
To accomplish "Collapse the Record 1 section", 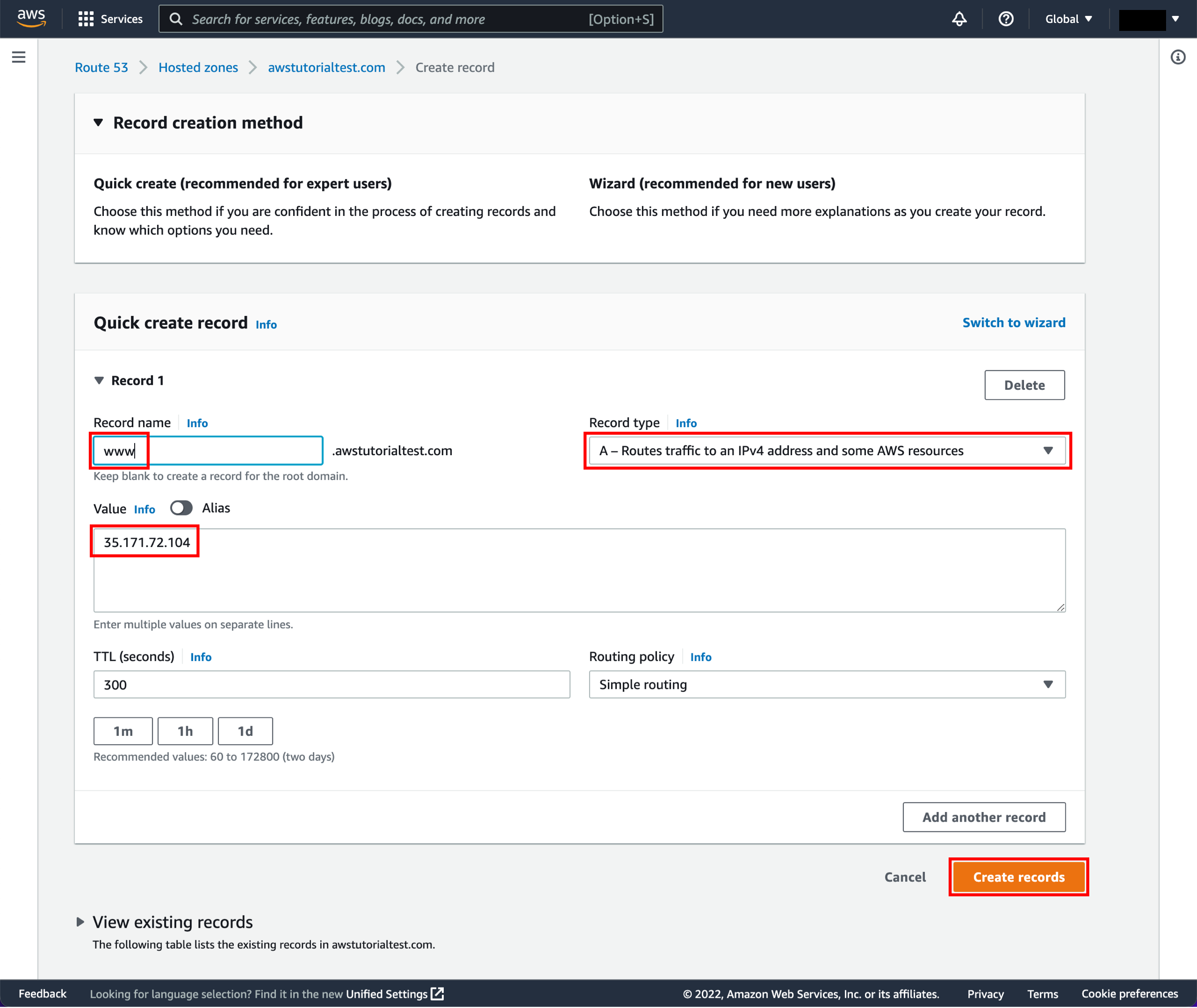I will (99, 380).
